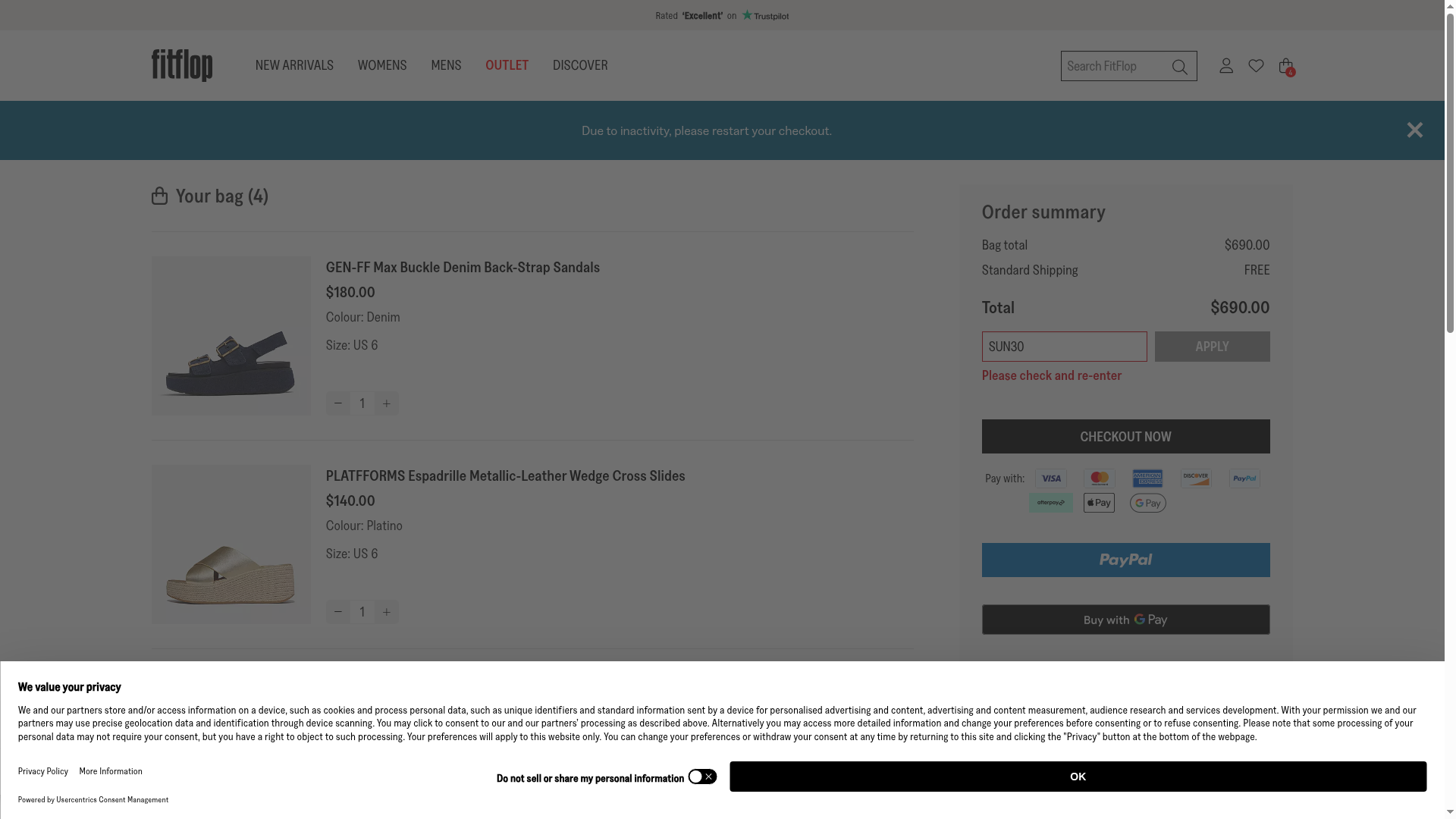Decrease quantity of Espadrille Wedge Cross Slides
This screenshot has width=1456, height=819.
(x=338, y=612)
